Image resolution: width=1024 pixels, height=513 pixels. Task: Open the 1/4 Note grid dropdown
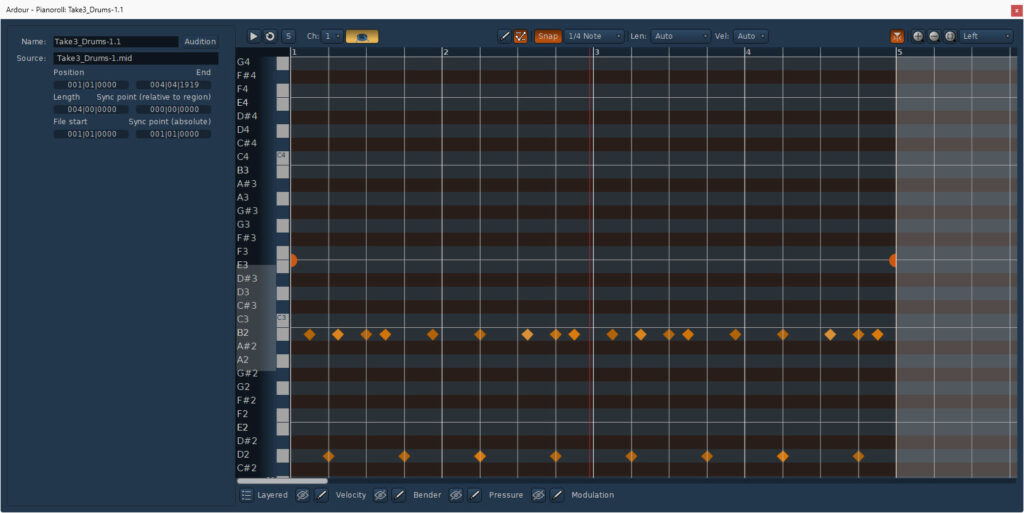click(594, 36)
